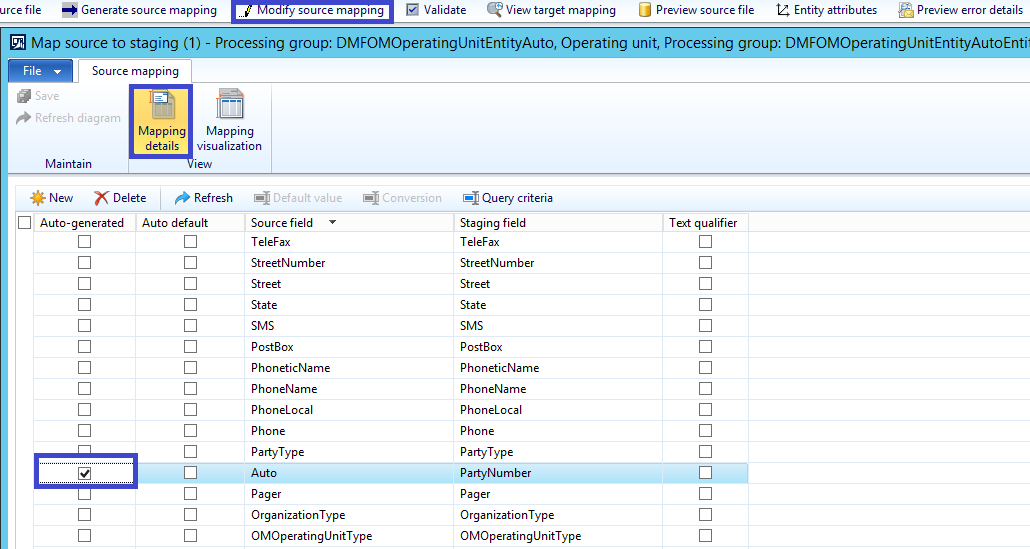1030x549 pixels.
Task: Open View target mapping
Action: pyautogui.click(x=551, y=10)
